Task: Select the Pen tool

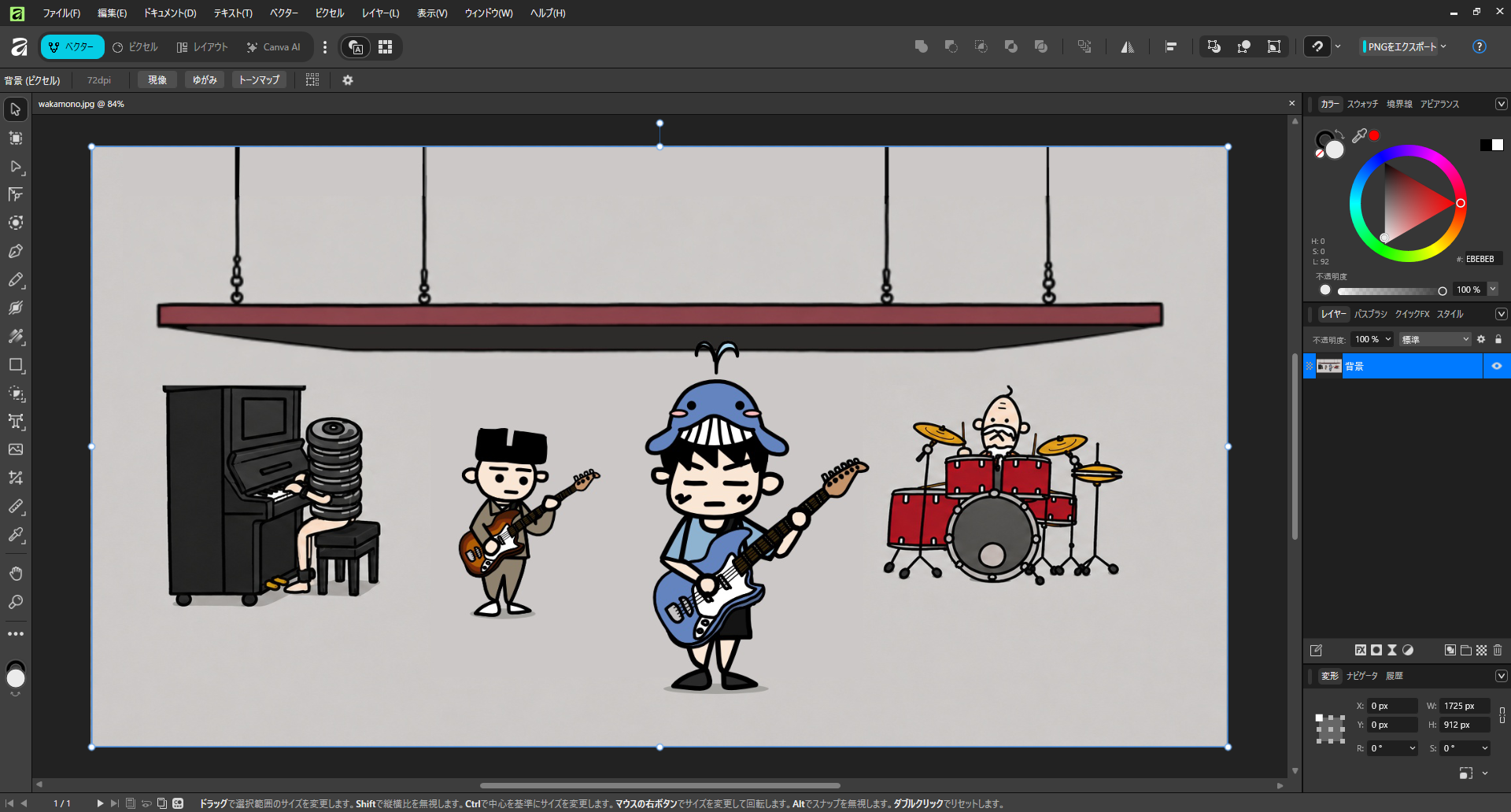Action: 16,251
